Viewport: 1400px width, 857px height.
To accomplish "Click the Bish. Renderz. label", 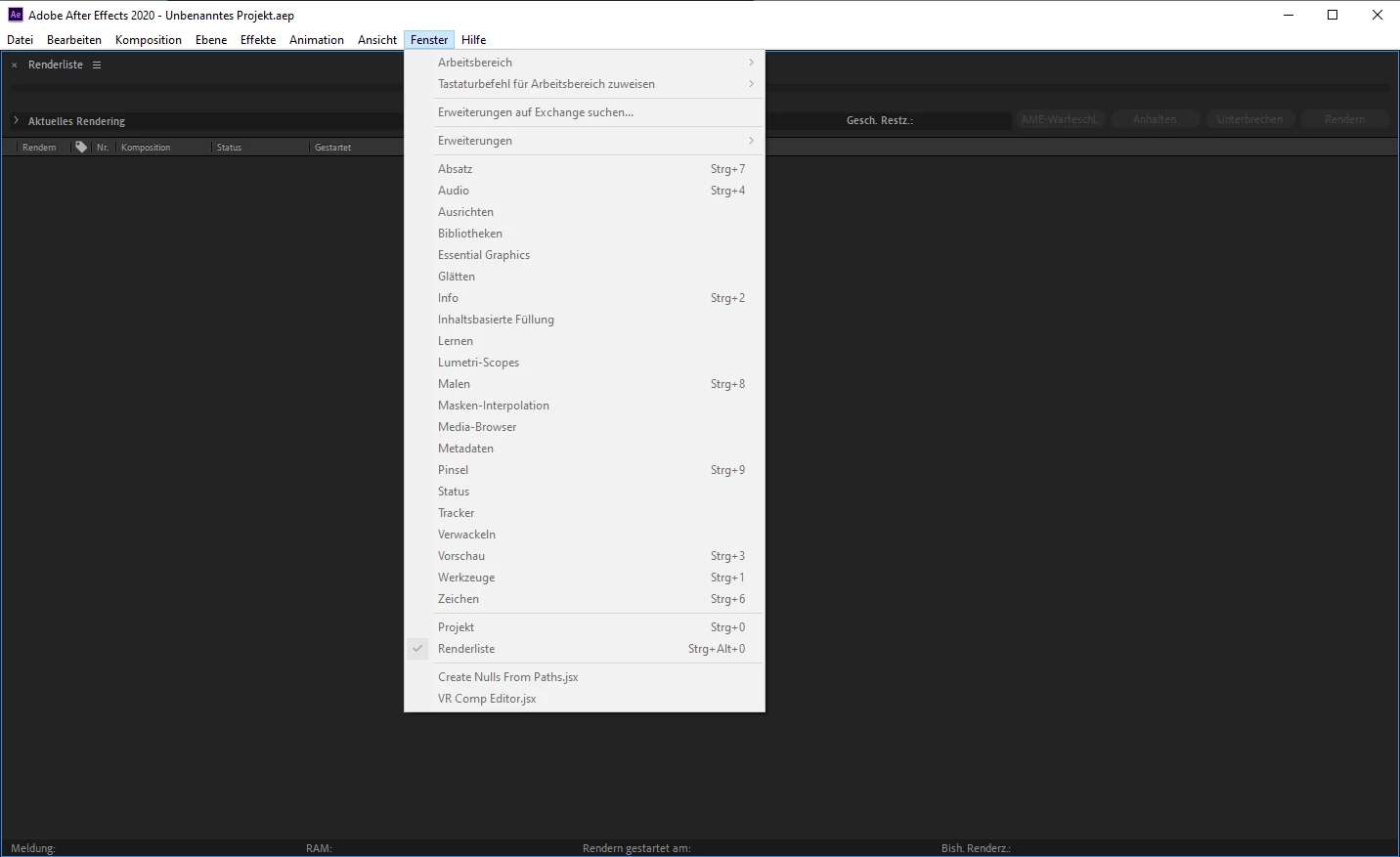I will pyautogui.click(x=976, y=848).
